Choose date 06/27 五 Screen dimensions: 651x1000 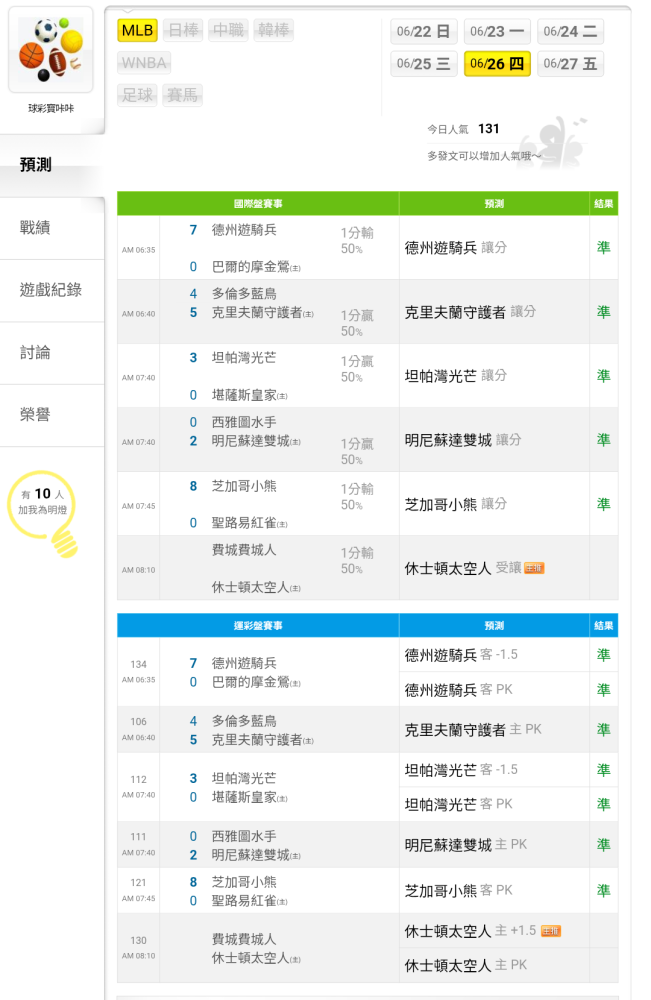(570, 64)
